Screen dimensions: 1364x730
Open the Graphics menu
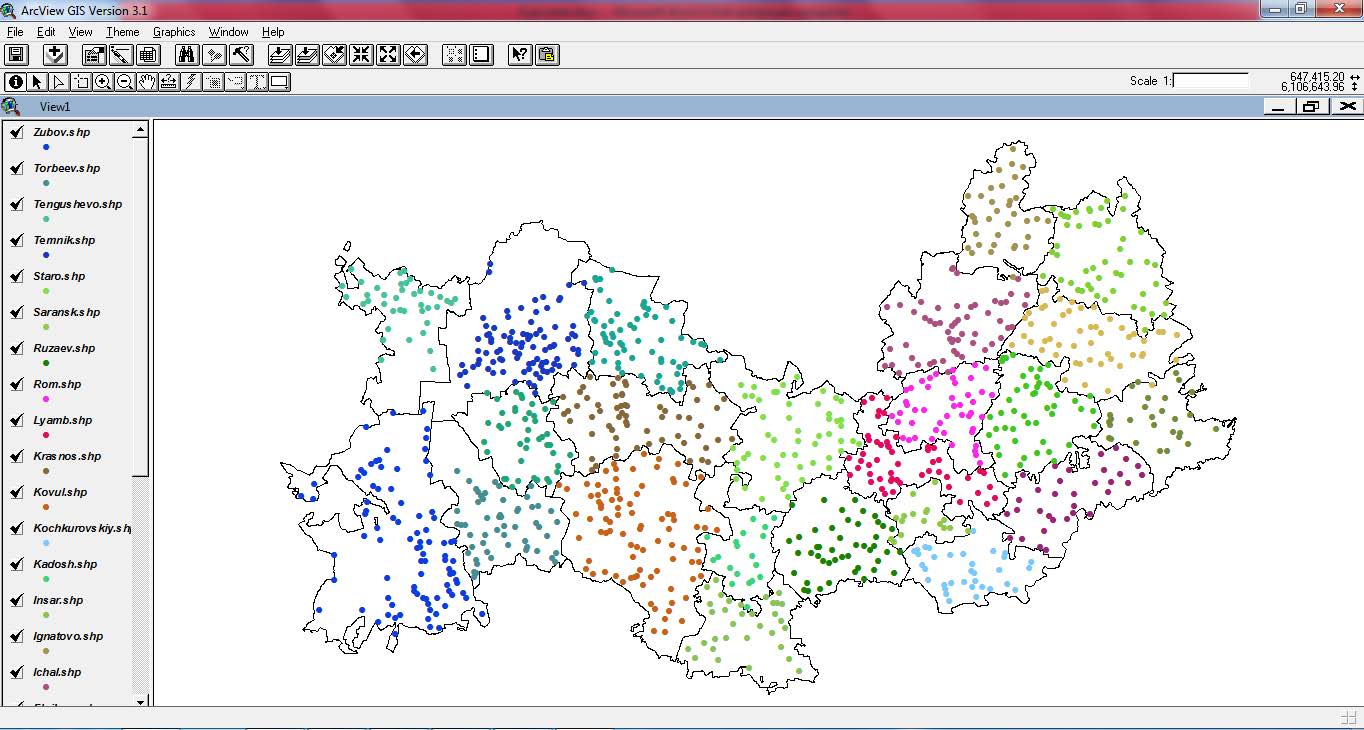[x=174, y=32]
